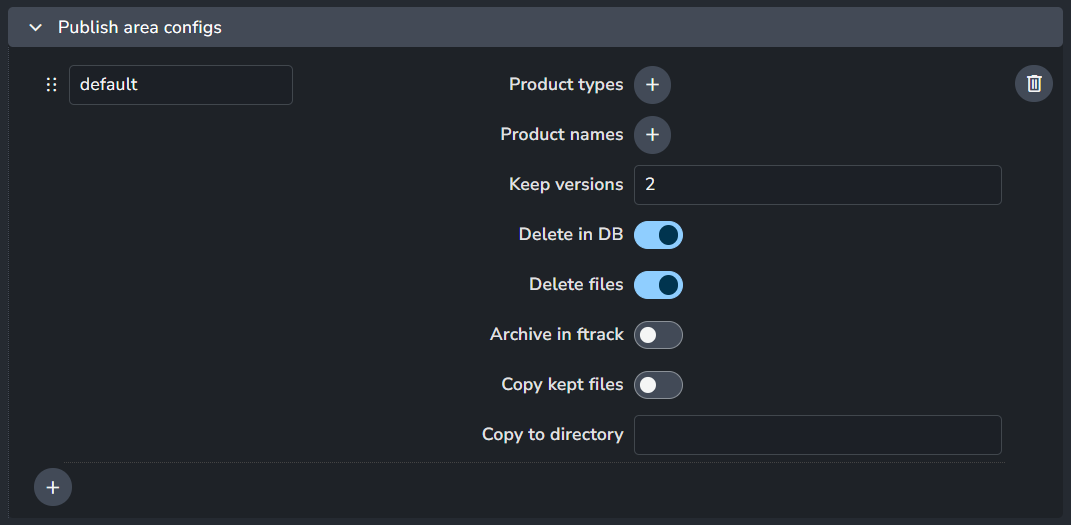1071x525 pixels.
Task: Click the Publish area configs header title
Action: tap(139, 28)
